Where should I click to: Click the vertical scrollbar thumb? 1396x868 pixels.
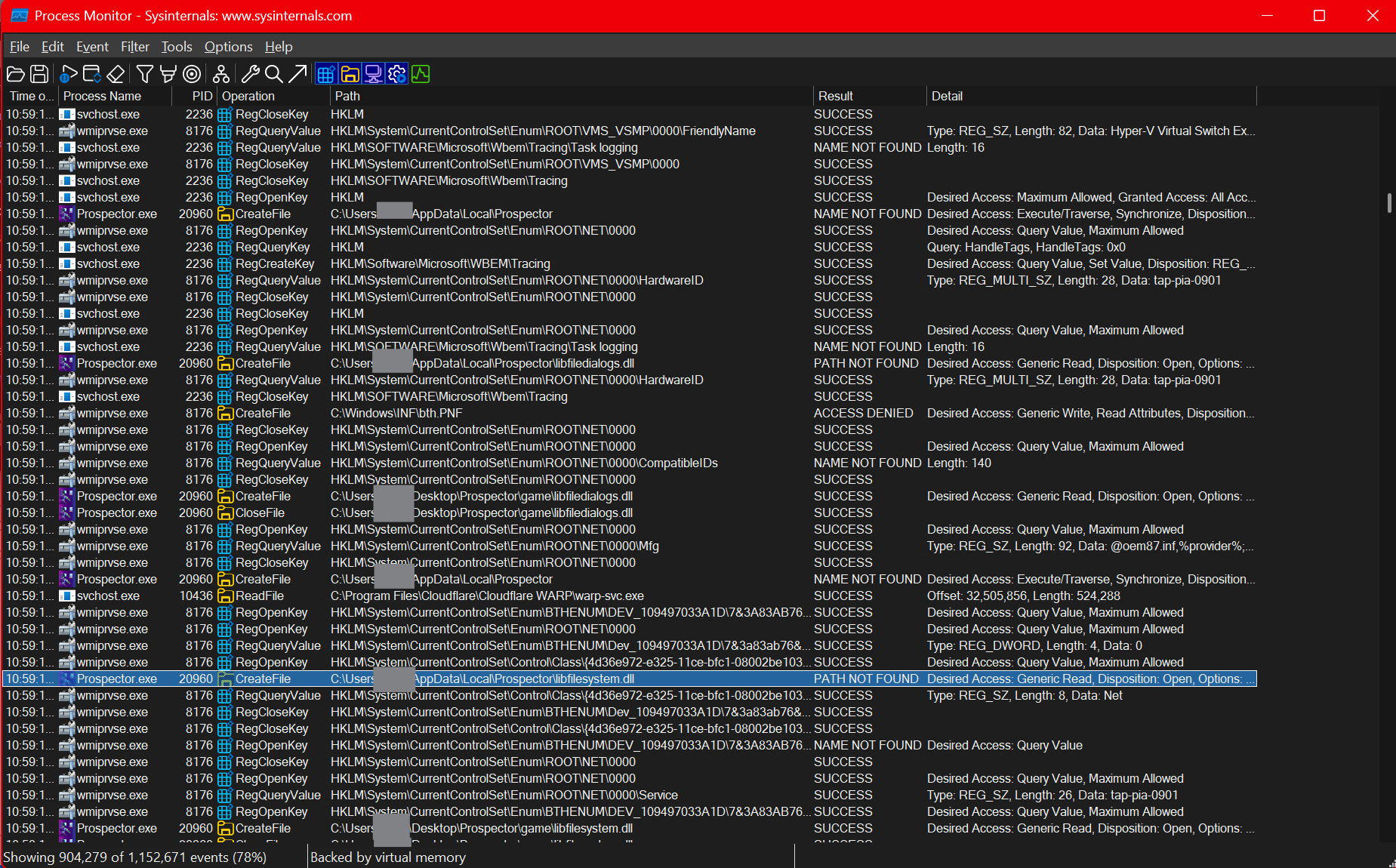coord(1389,202)
